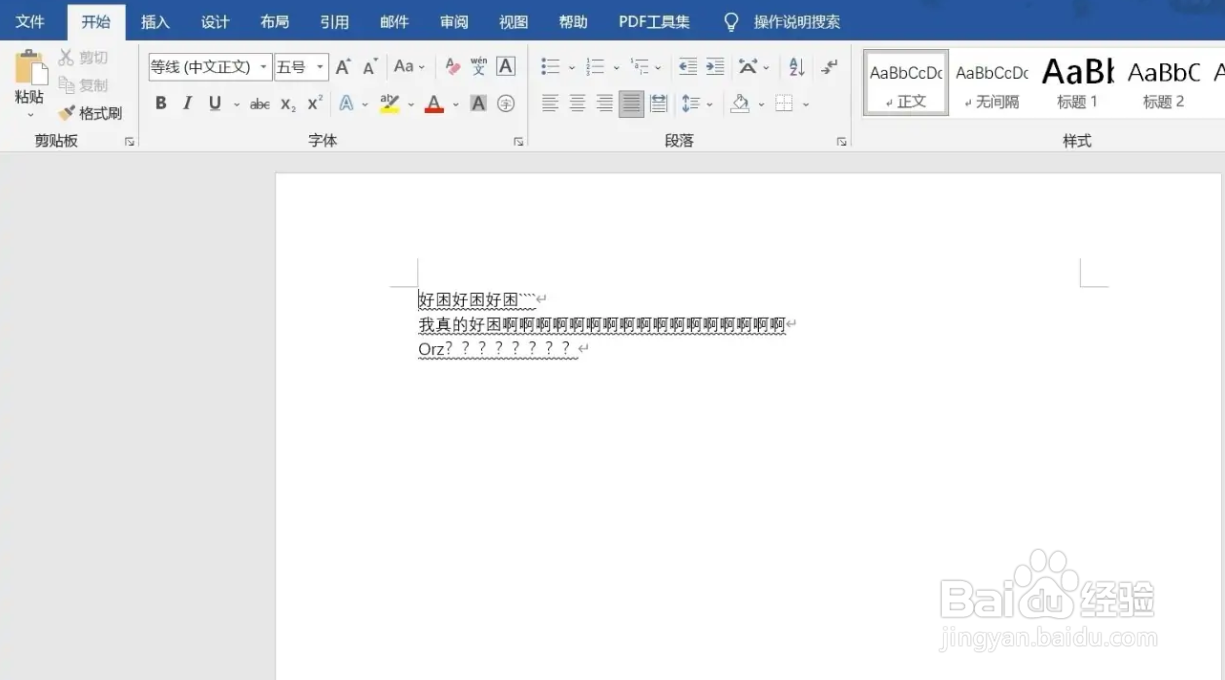The height and width of the screenshot is (680, 1225).
Task: Align text right
Action: pos(604,103)
